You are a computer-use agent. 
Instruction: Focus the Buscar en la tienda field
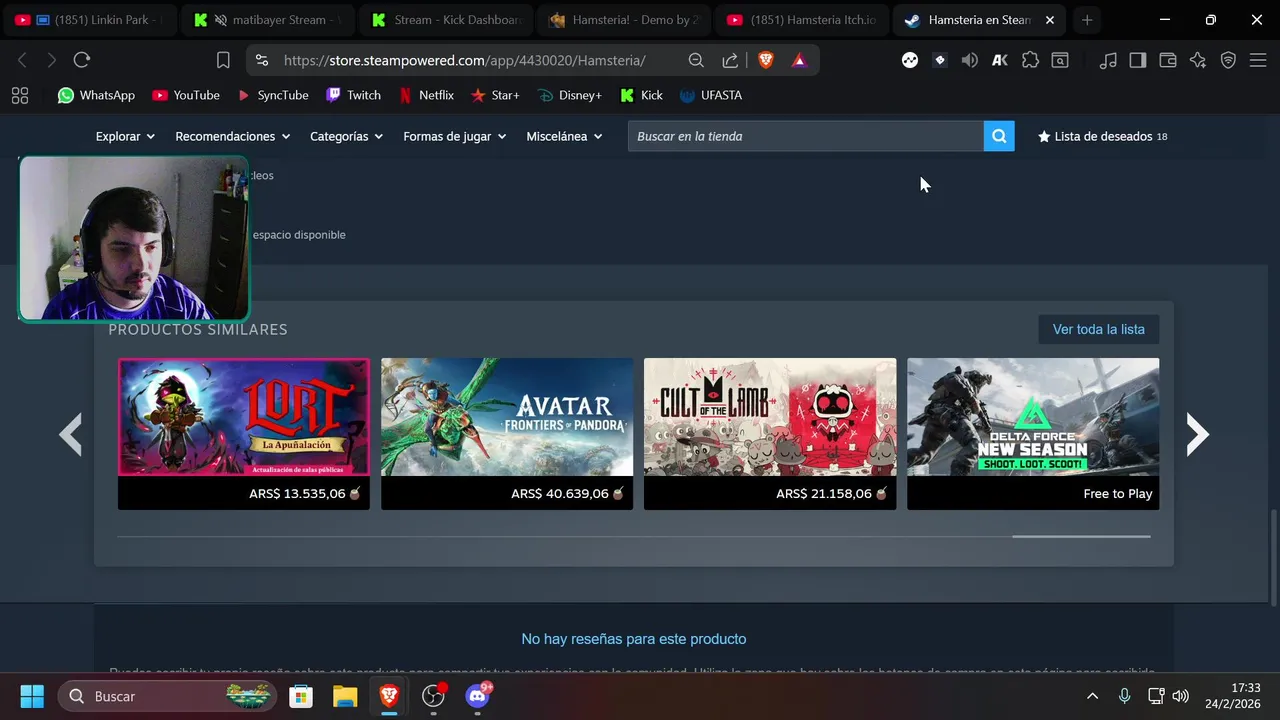click(x=806, y=136)
